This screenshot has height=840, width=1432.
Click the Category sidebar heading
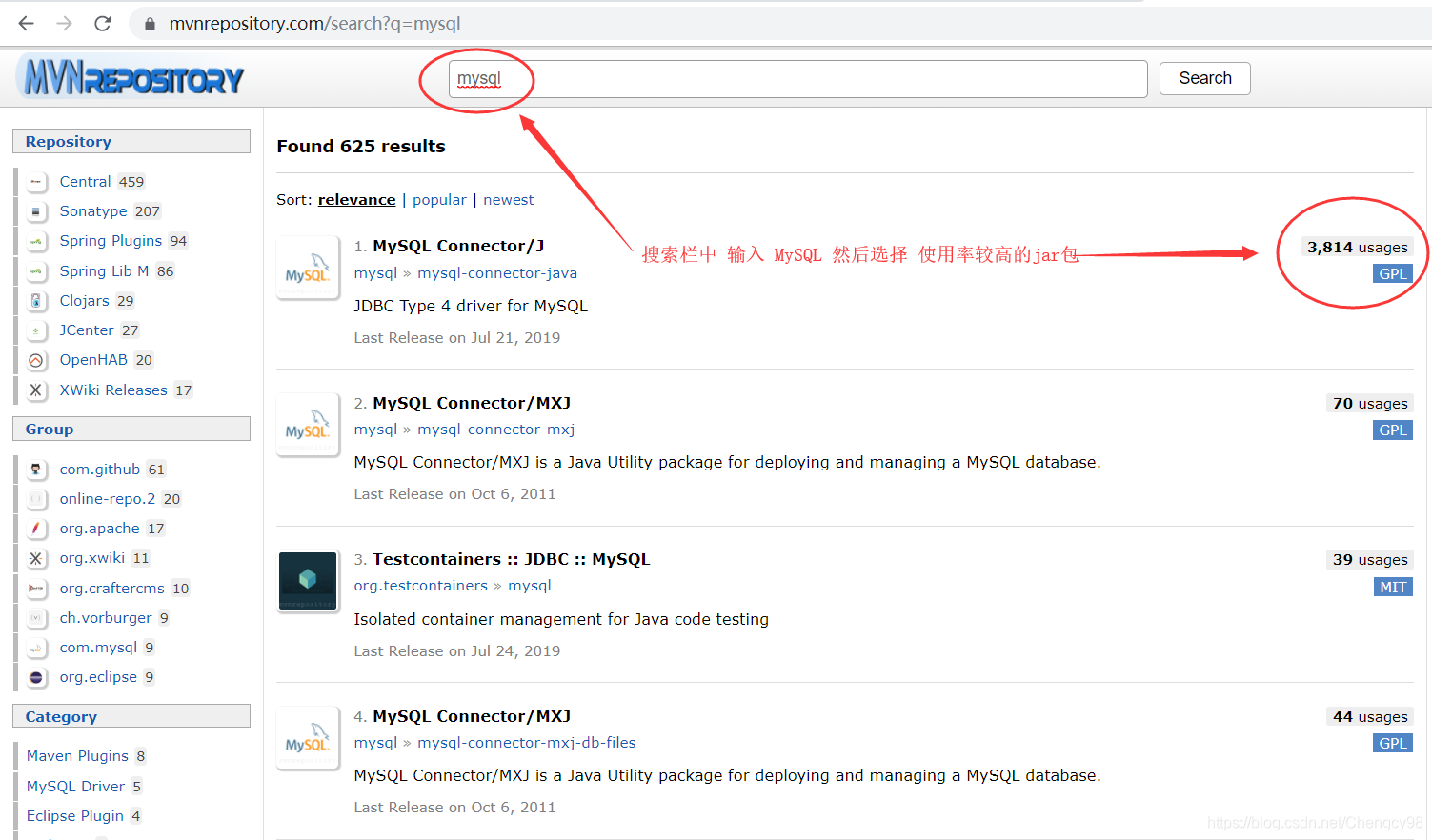point(131,716)
